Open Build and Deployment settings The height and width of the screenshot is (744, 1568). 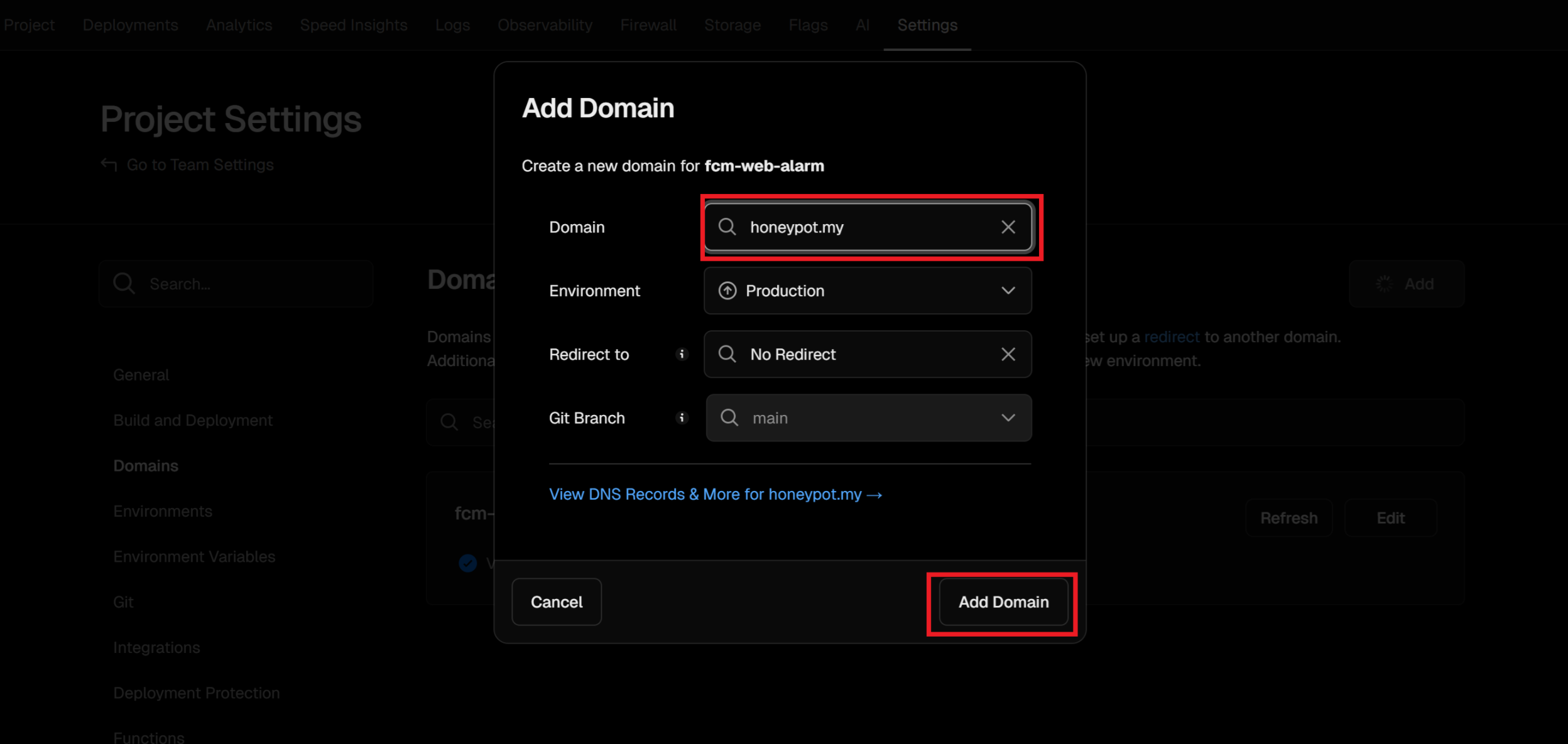[x=193, y=420]
